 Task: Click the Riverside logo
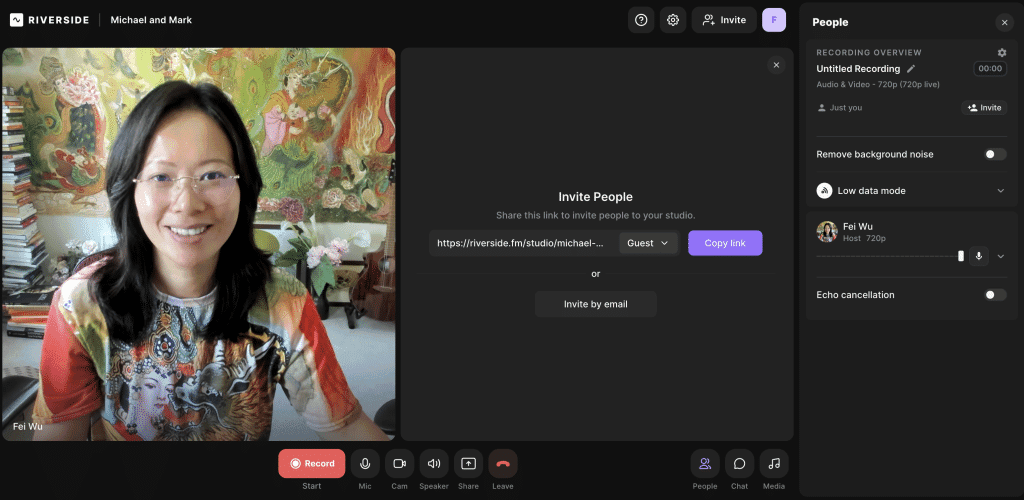[49, 20]
